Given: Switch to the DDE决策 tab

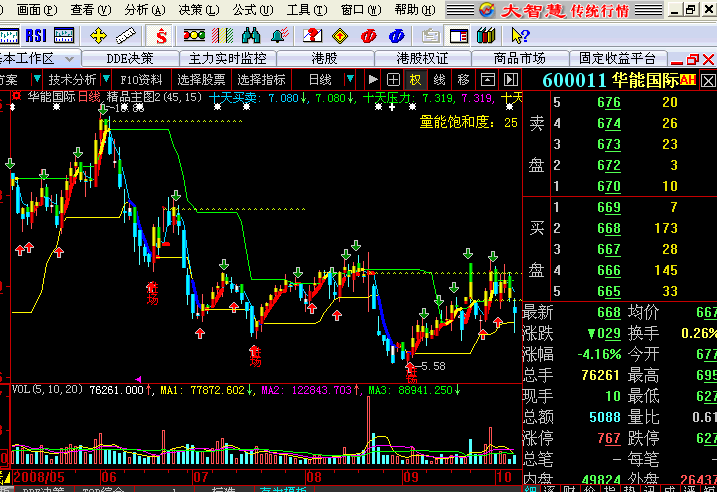Looking at the screenshot, I should (130, 59).
